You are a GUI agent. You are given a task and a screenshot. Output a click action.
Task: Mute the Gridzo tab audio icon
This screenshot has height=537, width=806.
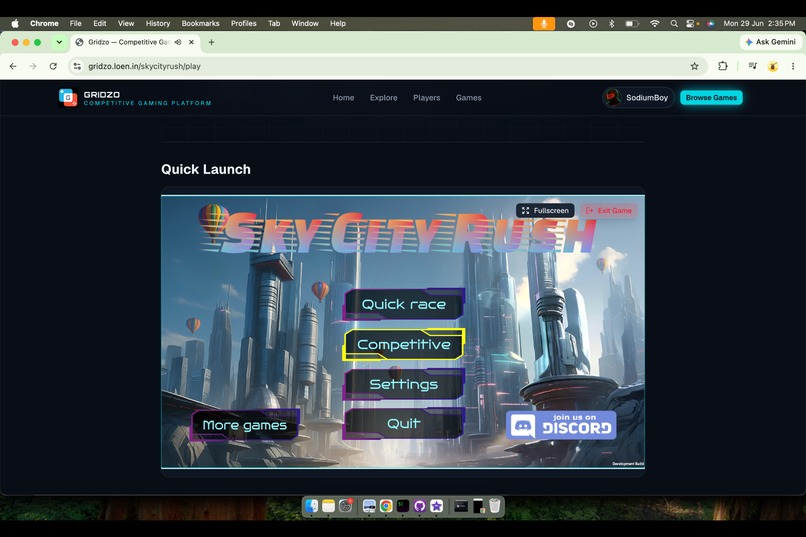click(x=178, y=42)
